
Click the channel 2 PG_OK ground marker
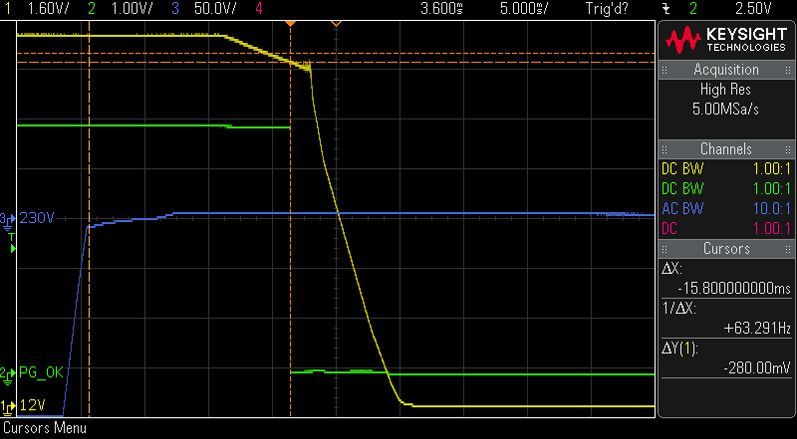(x=8, y=373)
